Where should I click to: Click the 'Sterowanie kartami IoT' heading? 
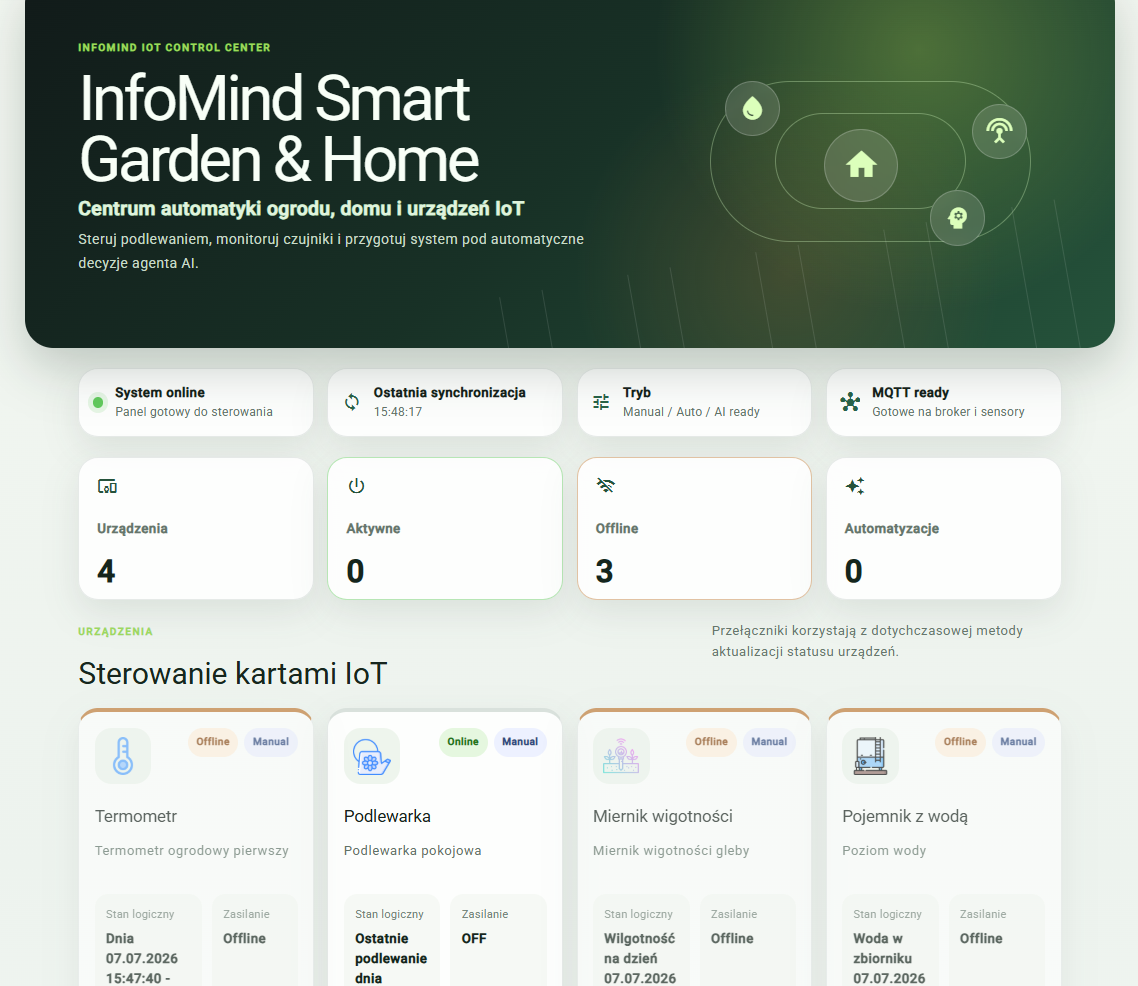pyautogui.click(x=232, y=673)
